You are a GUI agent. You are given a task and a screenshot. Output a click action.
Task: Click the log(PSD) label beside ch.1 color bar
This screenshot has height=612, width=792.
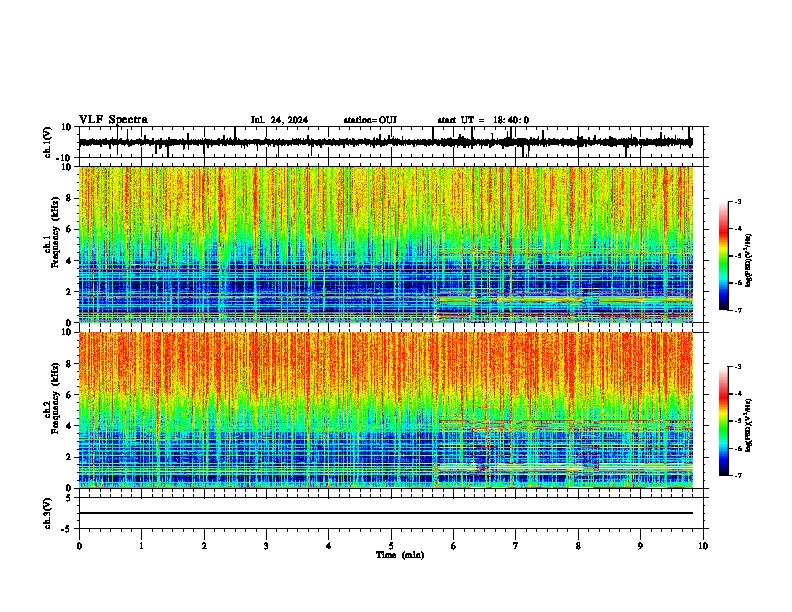pyautogui.click(x=749, y=260)
